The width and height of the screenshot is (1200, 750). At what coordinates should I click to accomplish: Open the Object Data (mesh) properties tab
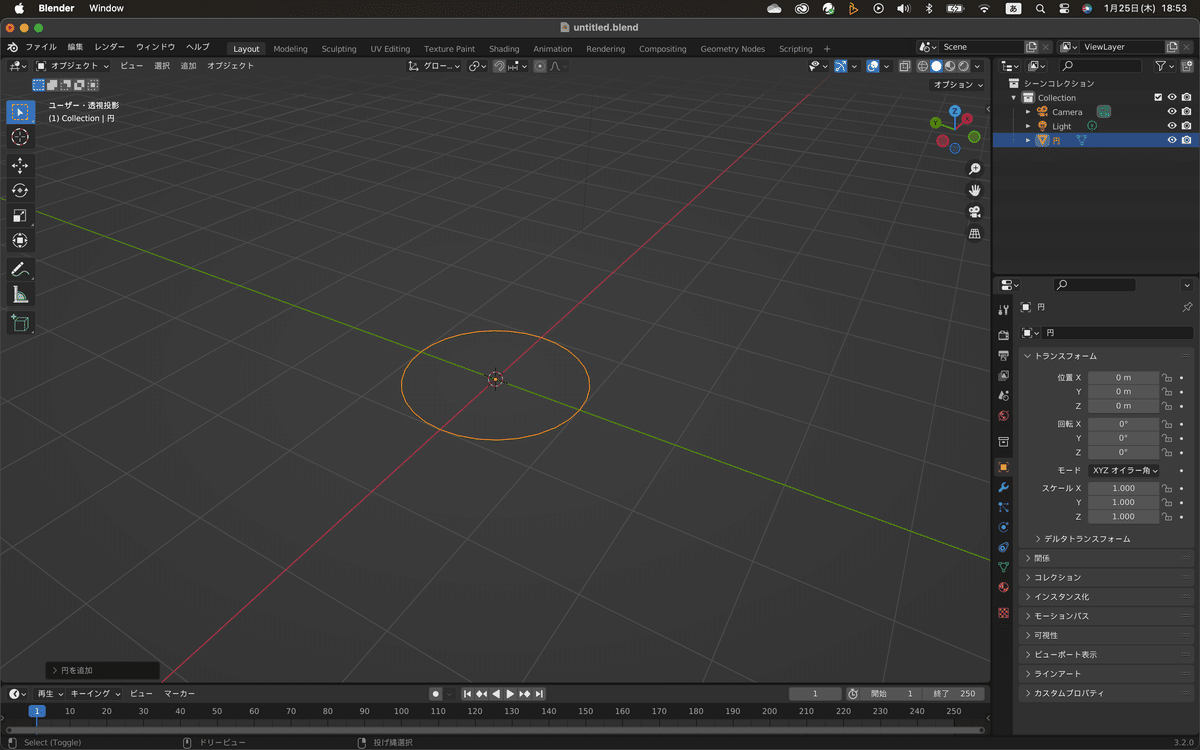pos(1004,567)
